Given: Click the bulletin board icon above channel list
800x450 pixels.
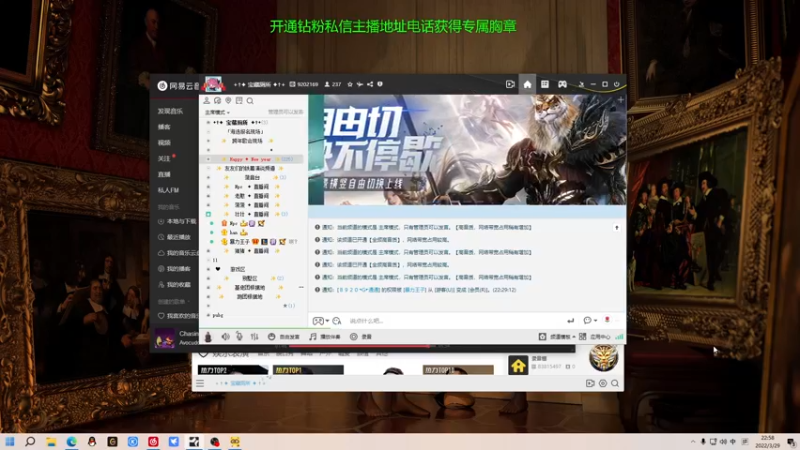Looking at the screenshot, I should [239, 101].
